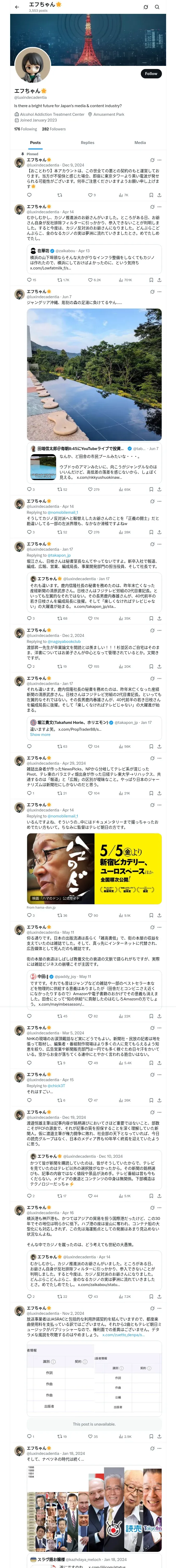Open the pinned post's more options menu
This screenshot has width=176, height=1568.
coord(160,160)
